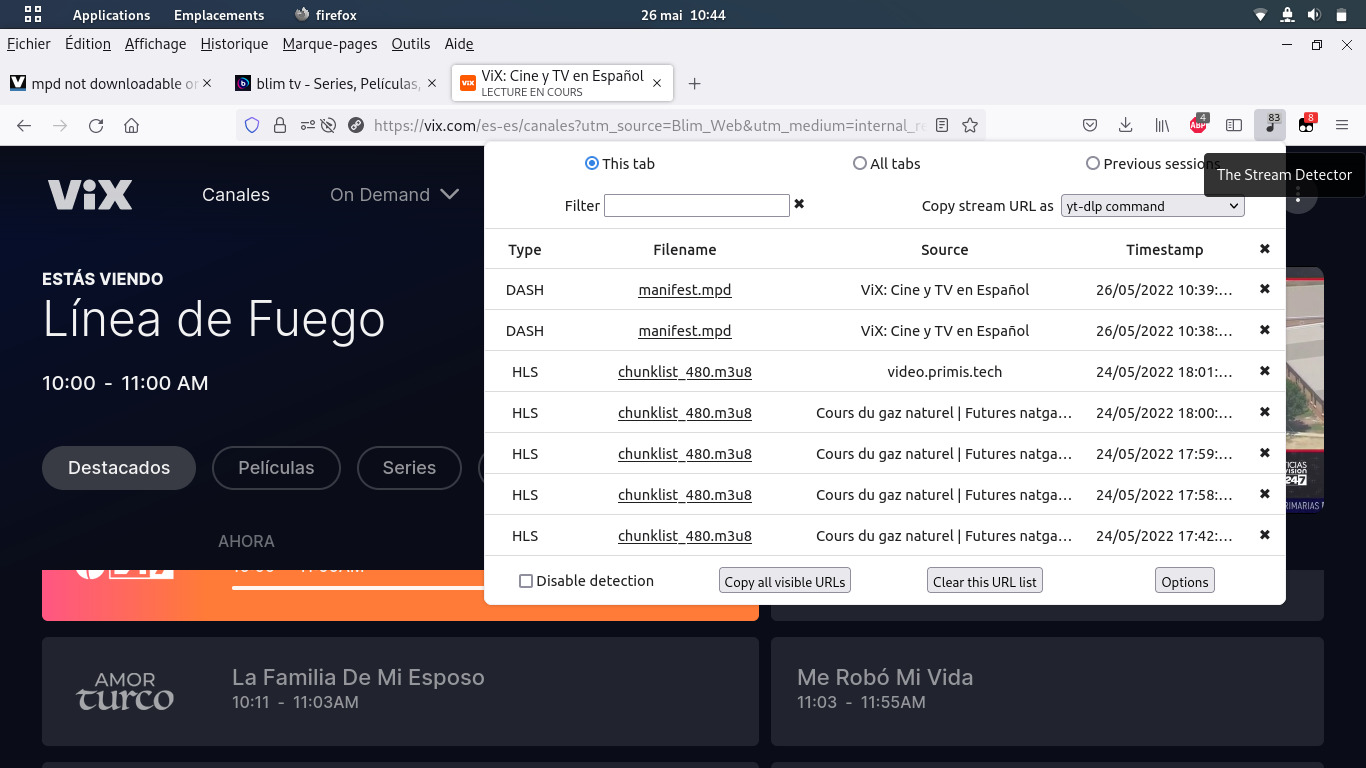Expand the On Demand menu
Screen dimensions: 1366x768
pyautogui.click(x=395, y=195)
